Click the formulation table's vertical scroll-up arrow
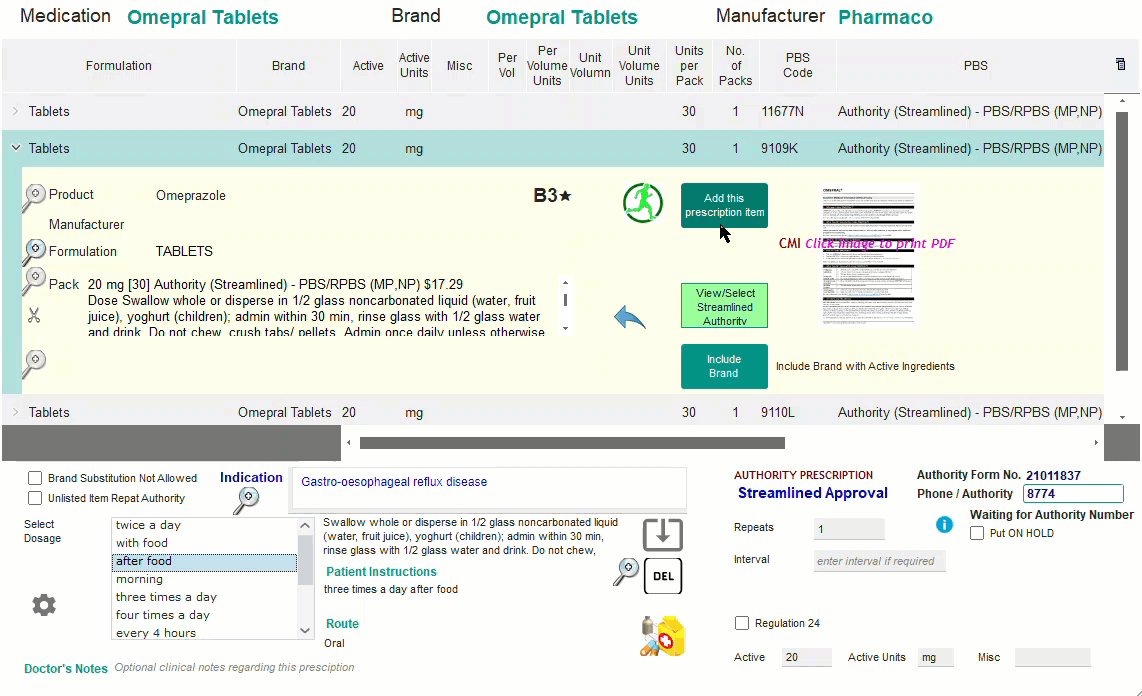The image size is (1142, 696). pyautogui.click(x=1122, y=100)
